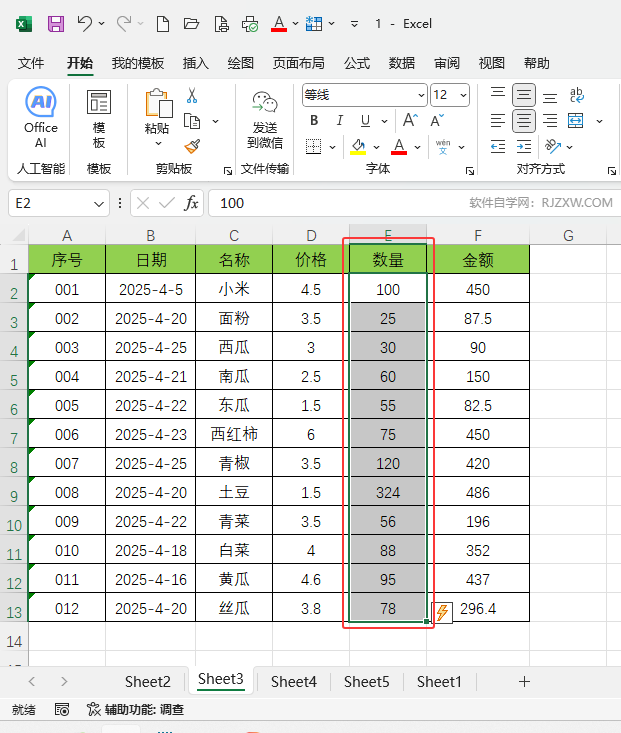Click the Merge and Center icon
Image resolution: width=621 pixels, height=733 pixels.
click(576, 121)
